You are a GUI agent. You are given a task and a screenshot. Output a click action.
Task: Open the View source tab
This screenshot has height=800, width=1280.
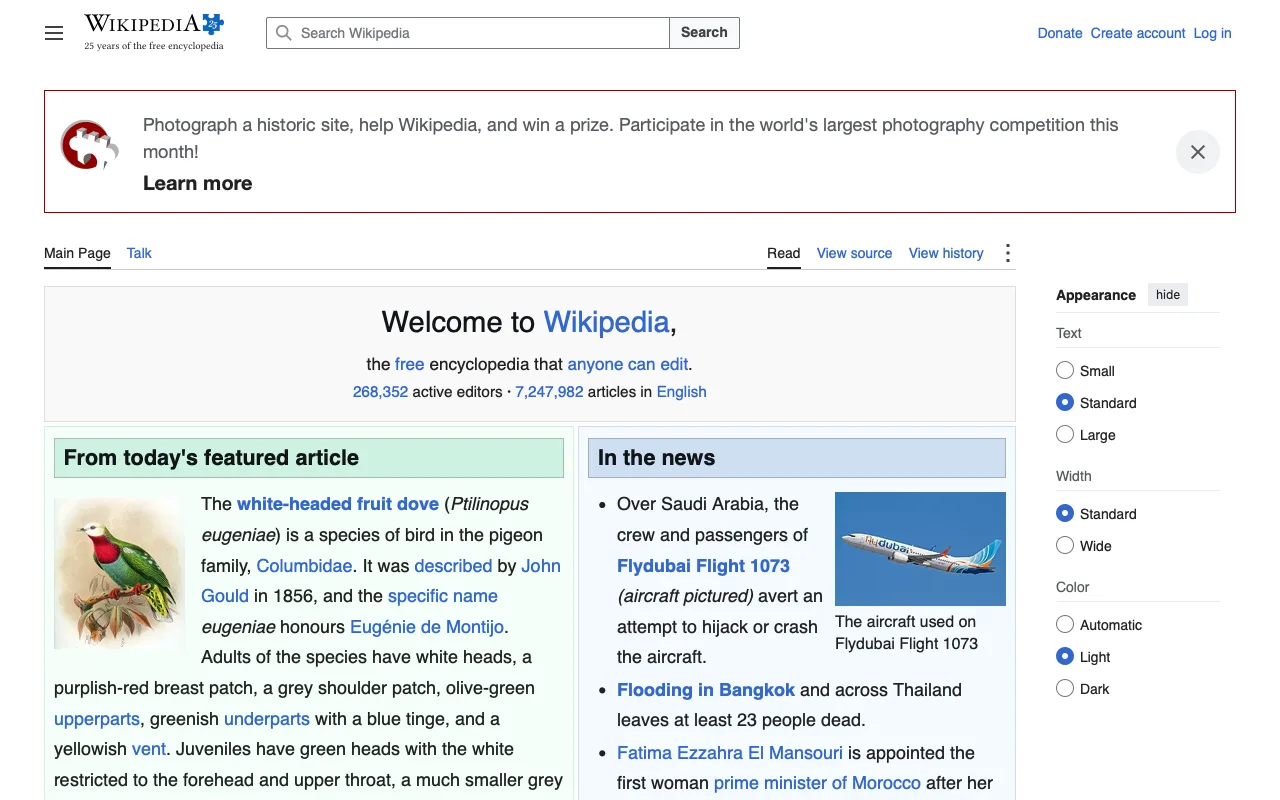[x=854, y=253]
